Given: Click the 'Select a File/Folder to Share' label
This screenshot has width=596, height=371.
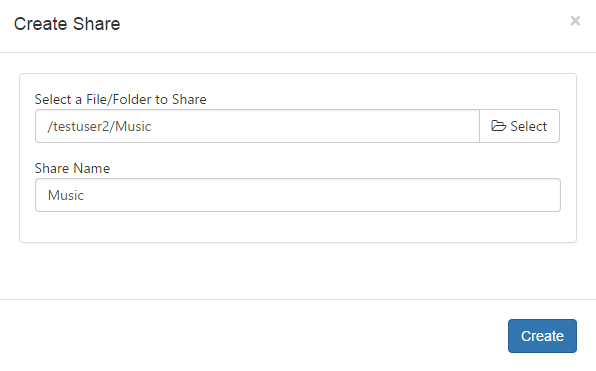Looking at the screenshot, I should 120,99.
